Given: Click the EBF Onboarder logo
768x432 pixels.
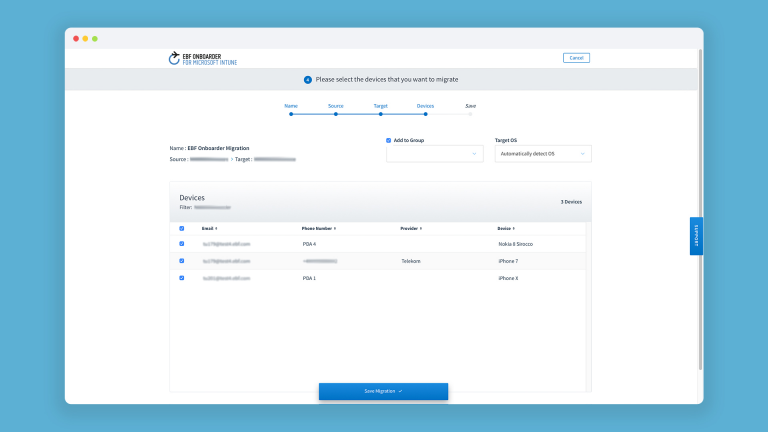Looking at the screenshot, I should [x=203, y=59].
